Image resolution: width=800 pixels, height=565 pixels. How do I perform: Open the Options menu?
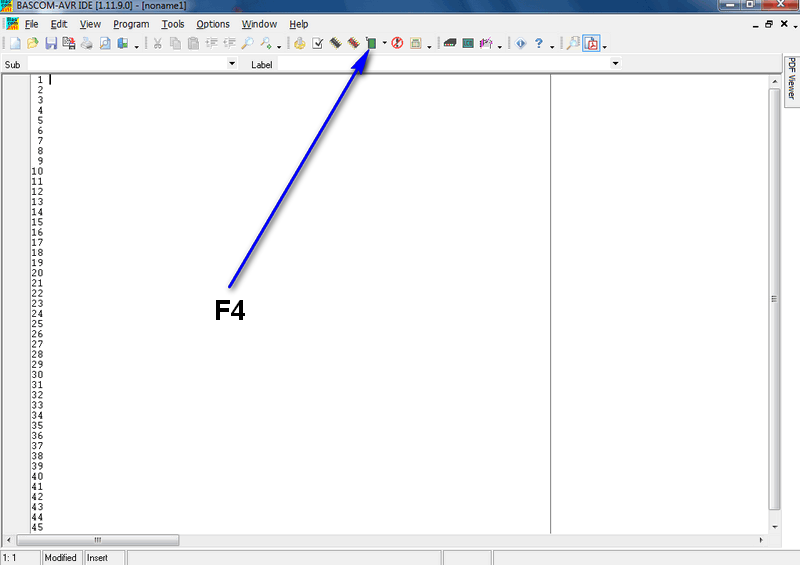click(x=213, y=24)
